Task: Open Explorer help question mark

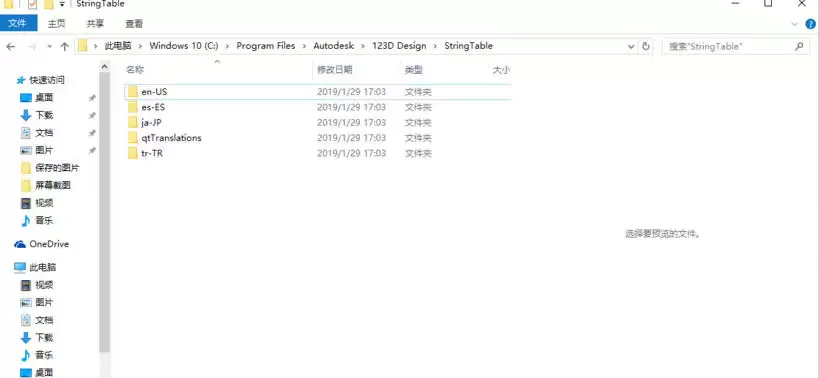Action: (810, 24)
